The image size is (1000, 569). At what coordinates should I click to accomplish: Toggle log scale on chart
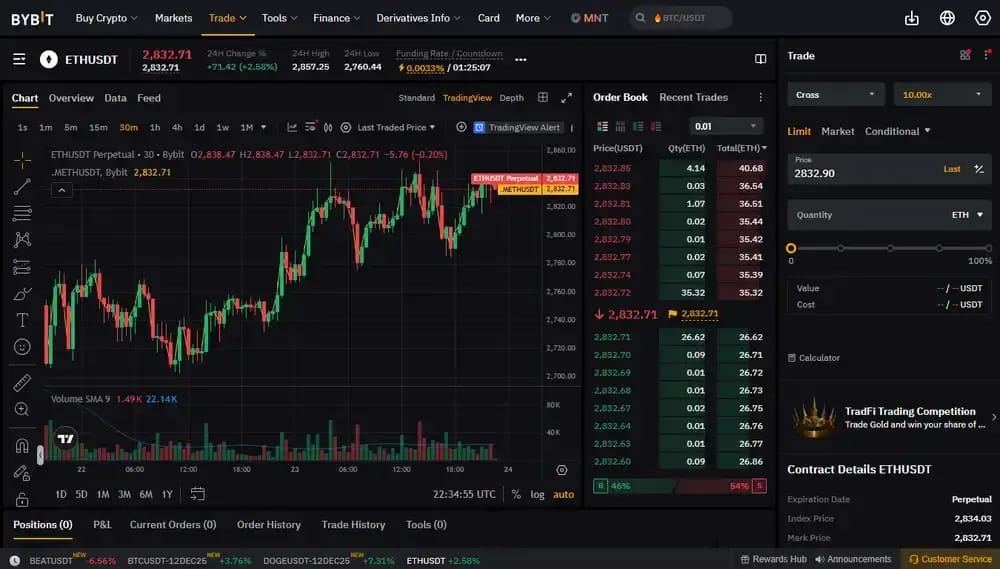click(538, 494)
